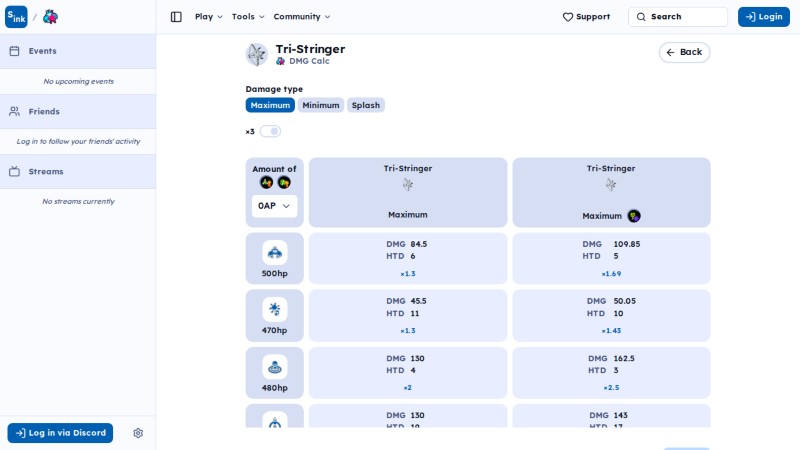Toggle the ×3 multiplier switch
The height and width of the screenshot is (450, 800).
coord(270,131)
